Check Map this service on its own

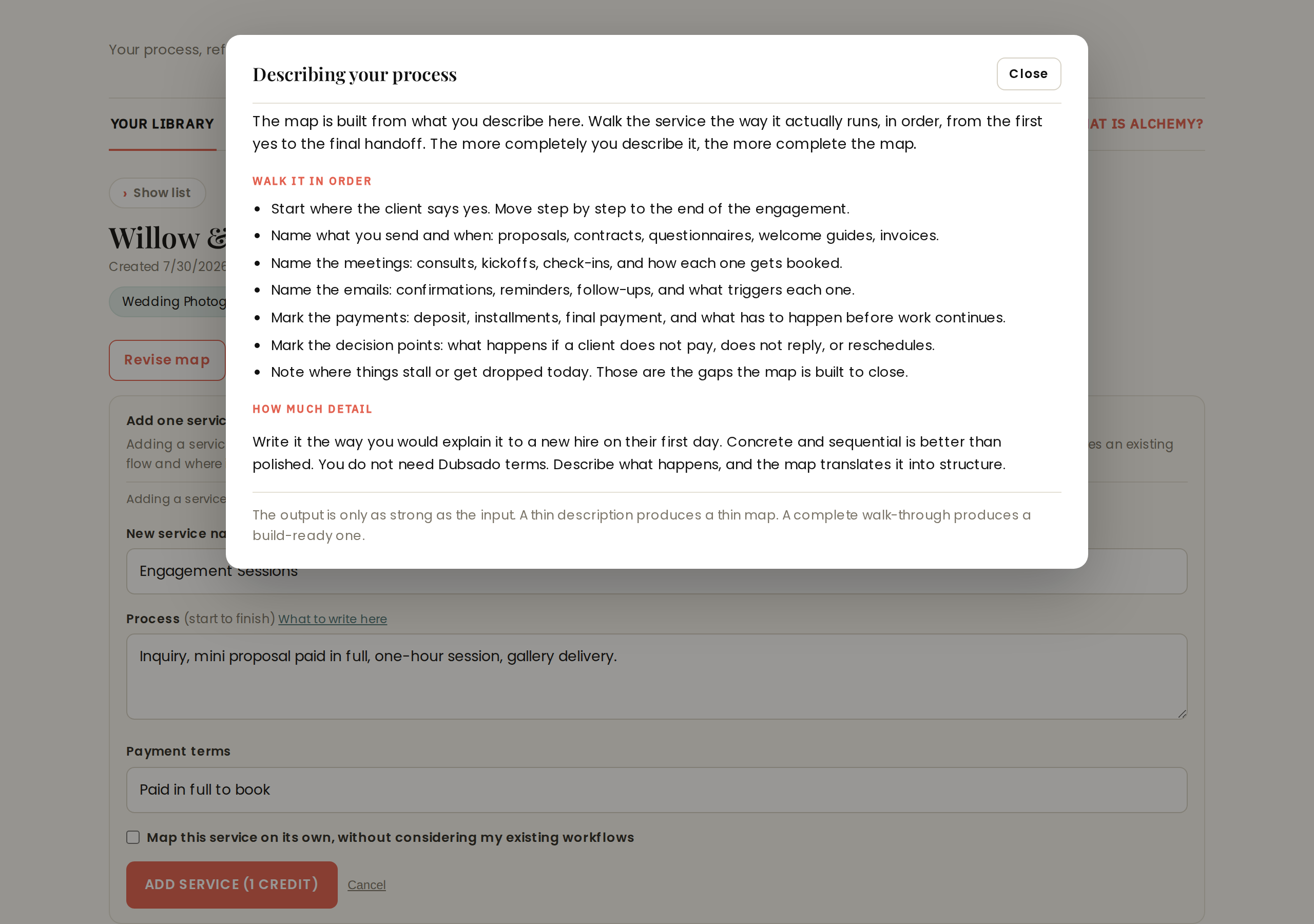(x=133, y=837)
